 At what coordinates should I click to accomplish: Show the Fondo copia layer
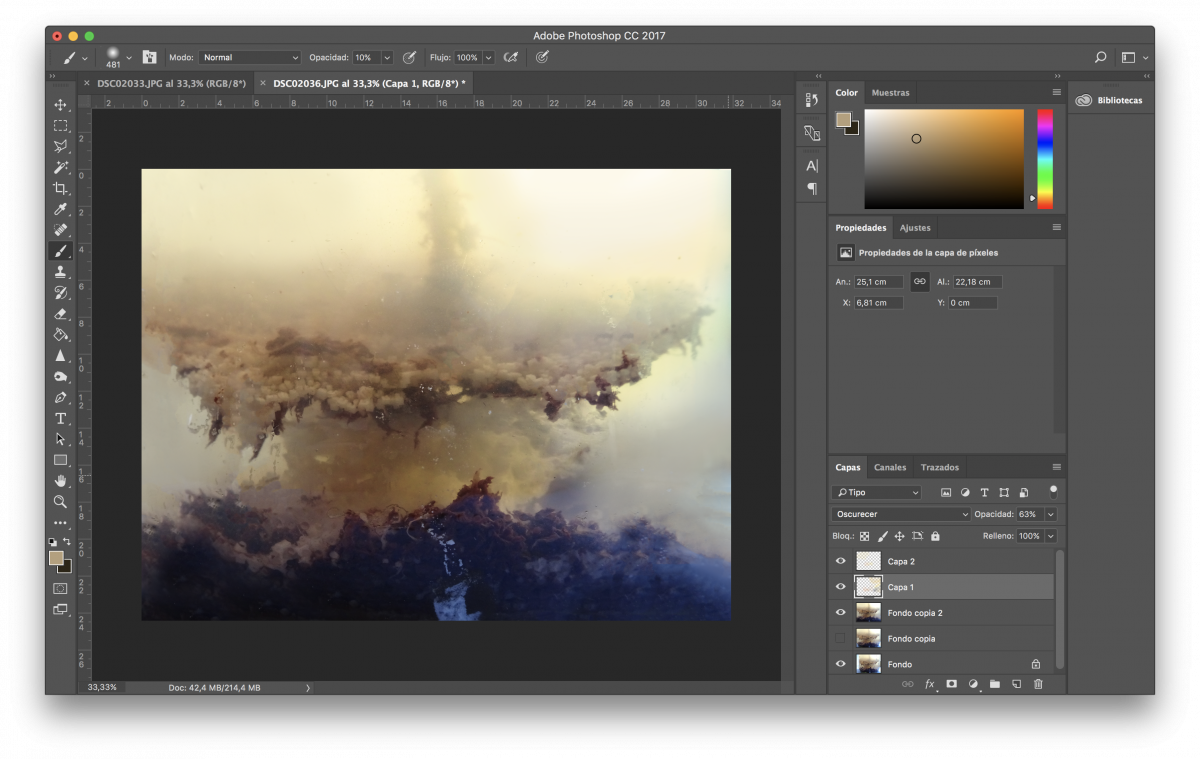pyautogui.click(x=840, y=638)
